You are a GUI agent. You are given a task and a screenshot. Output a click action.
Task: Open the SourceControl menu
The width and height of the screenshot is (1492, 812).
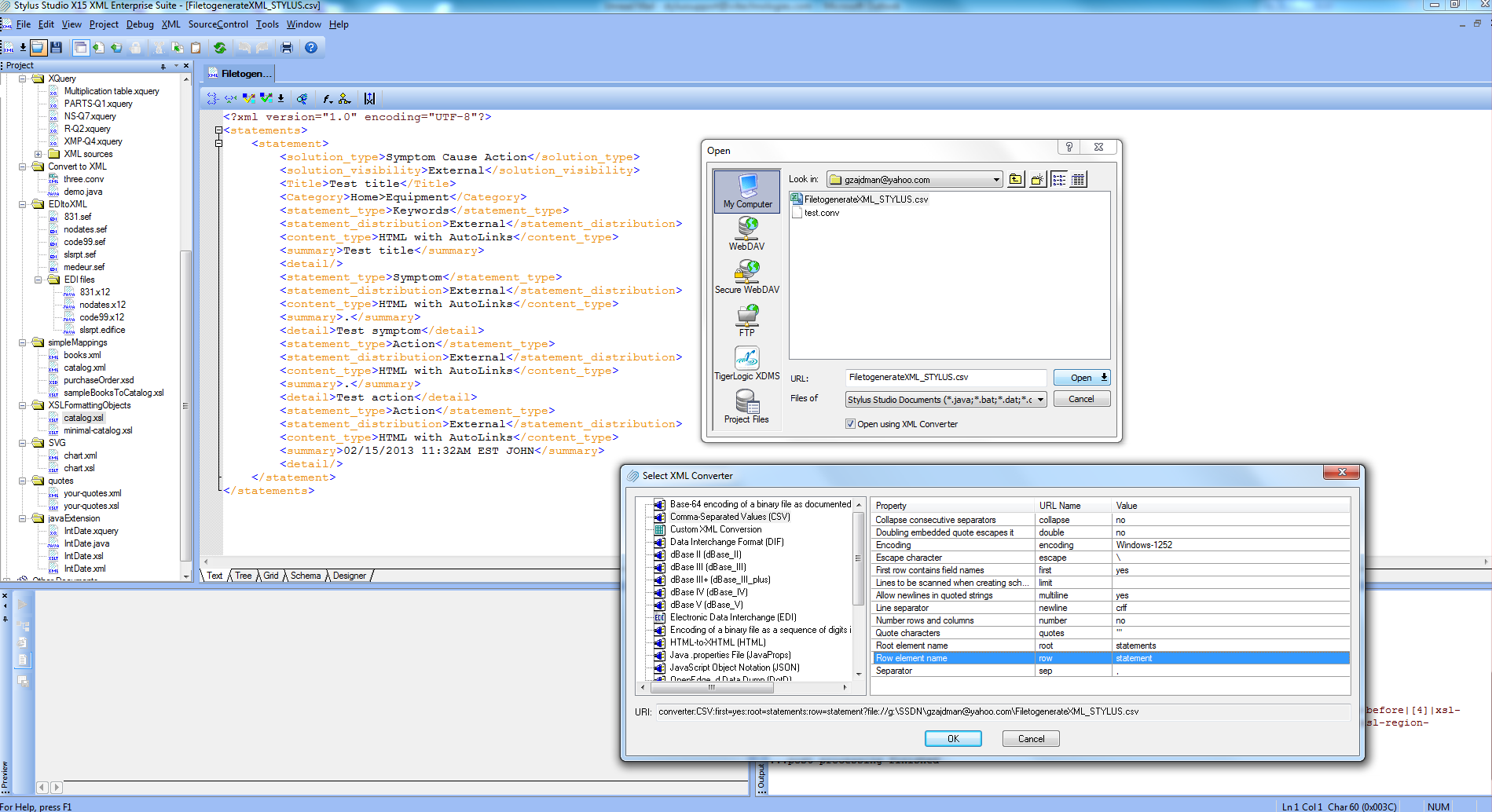(x=218, y=24)
